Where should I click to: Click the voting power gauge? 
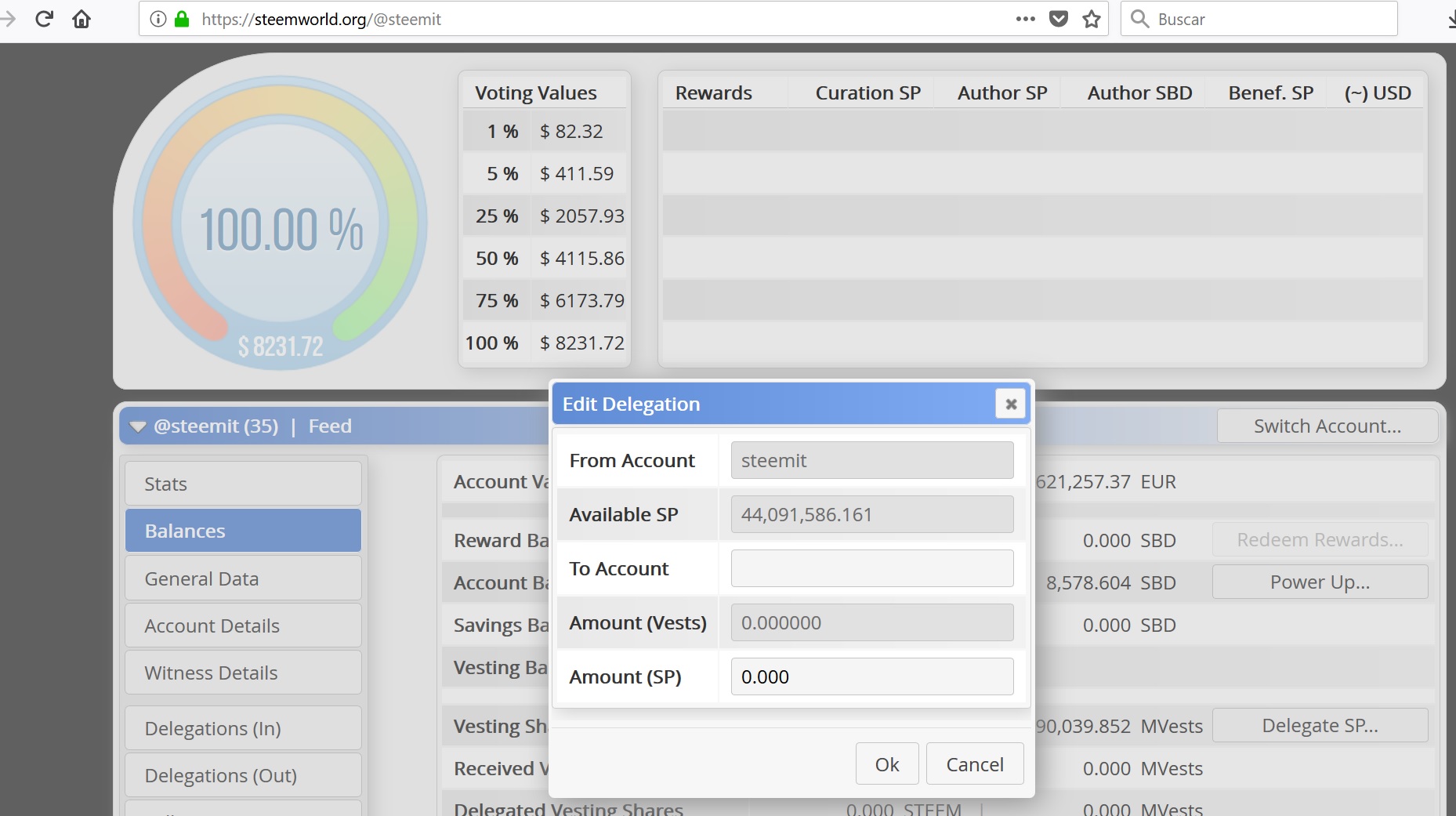pyautogui.click(x=280, y=223)
